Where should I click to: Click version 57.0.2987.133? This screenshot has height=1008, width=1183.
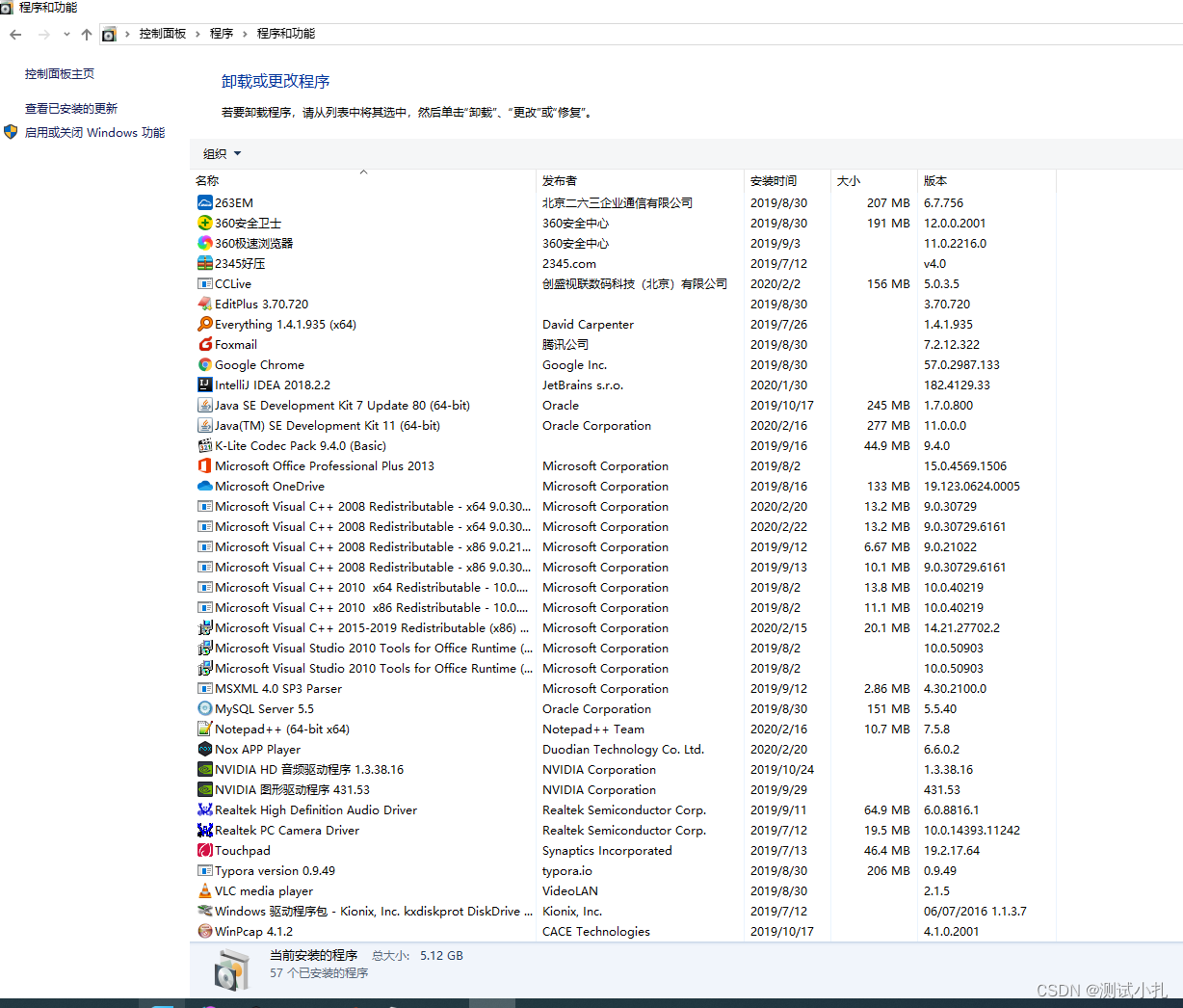pos(961,364)
